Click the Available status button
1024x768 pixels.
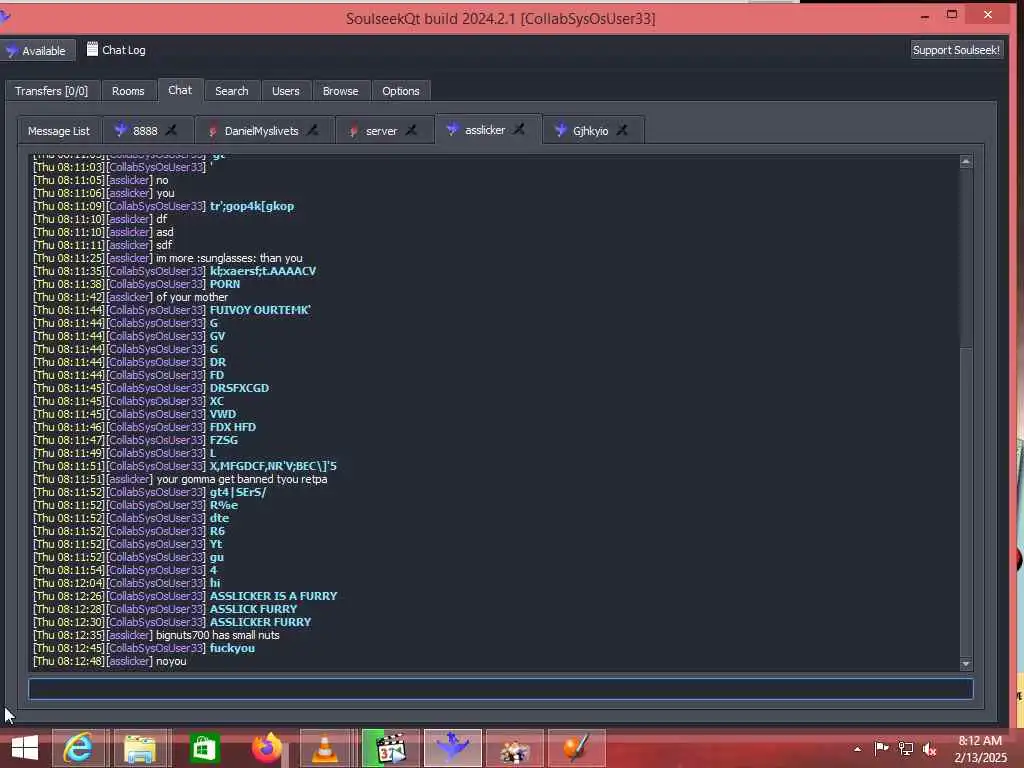tap(37, 50)
